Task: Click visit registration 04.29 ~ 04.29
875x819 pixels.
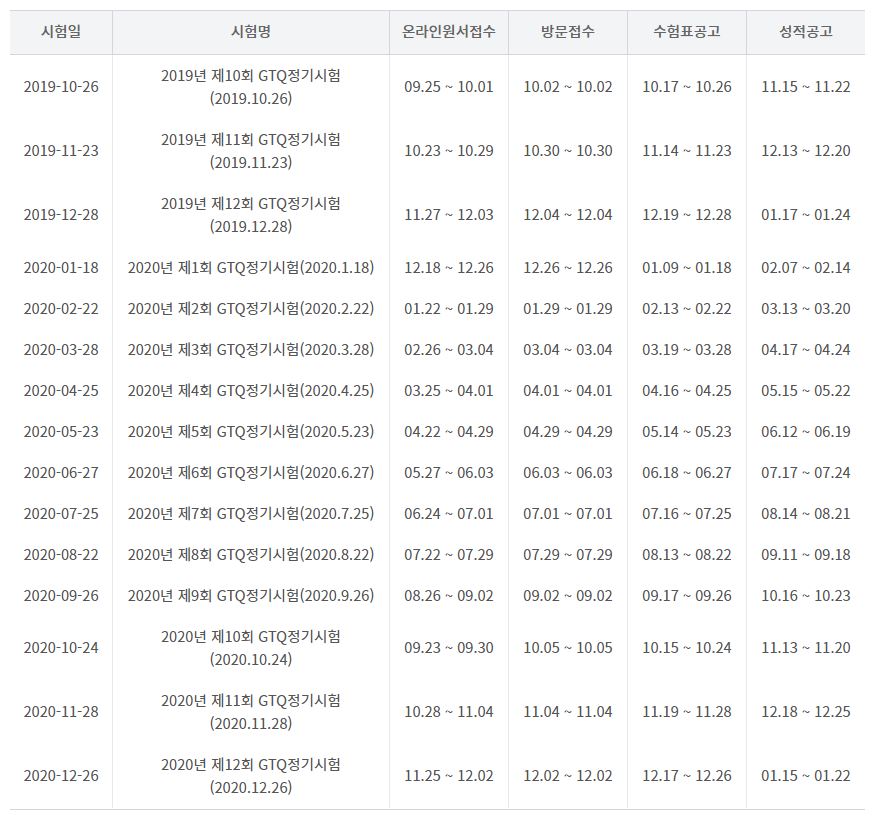Action: [x=568, y=432]
